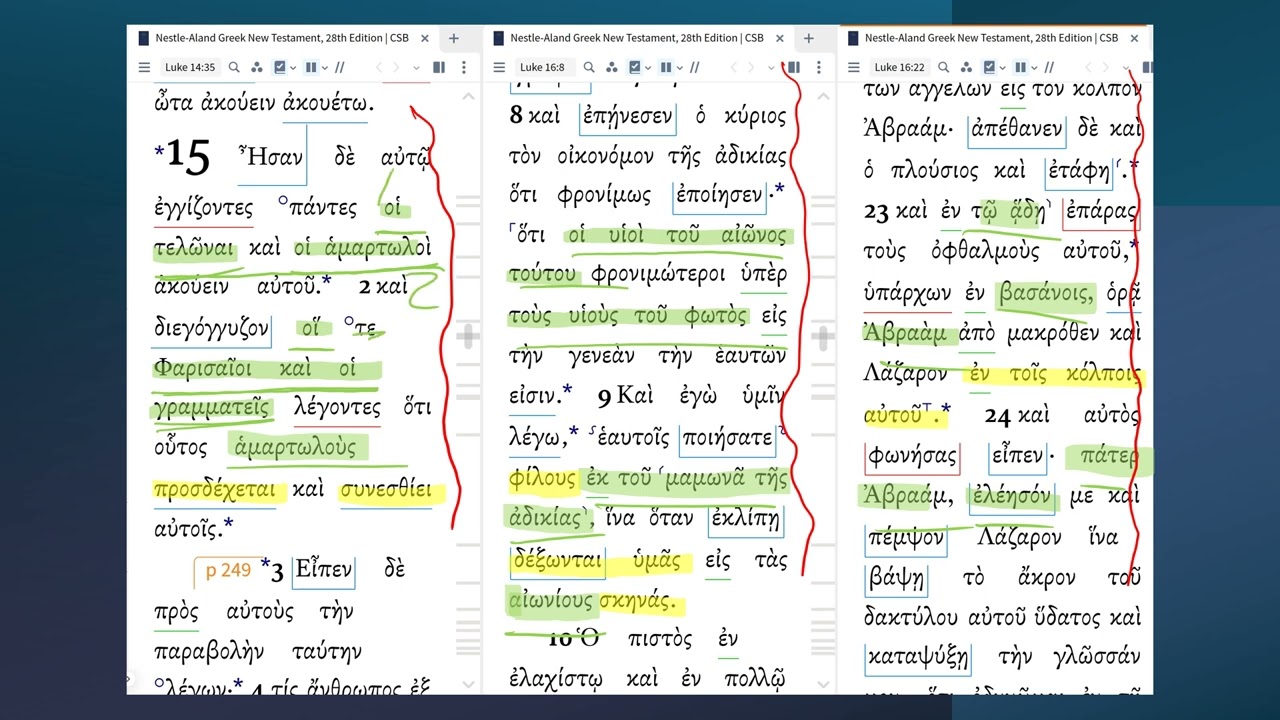Toggle parallel columns view in Luke 14:35 panel
Viewport: 1280px width, 720px height.
pyautogui.click(x=310, y=67)
